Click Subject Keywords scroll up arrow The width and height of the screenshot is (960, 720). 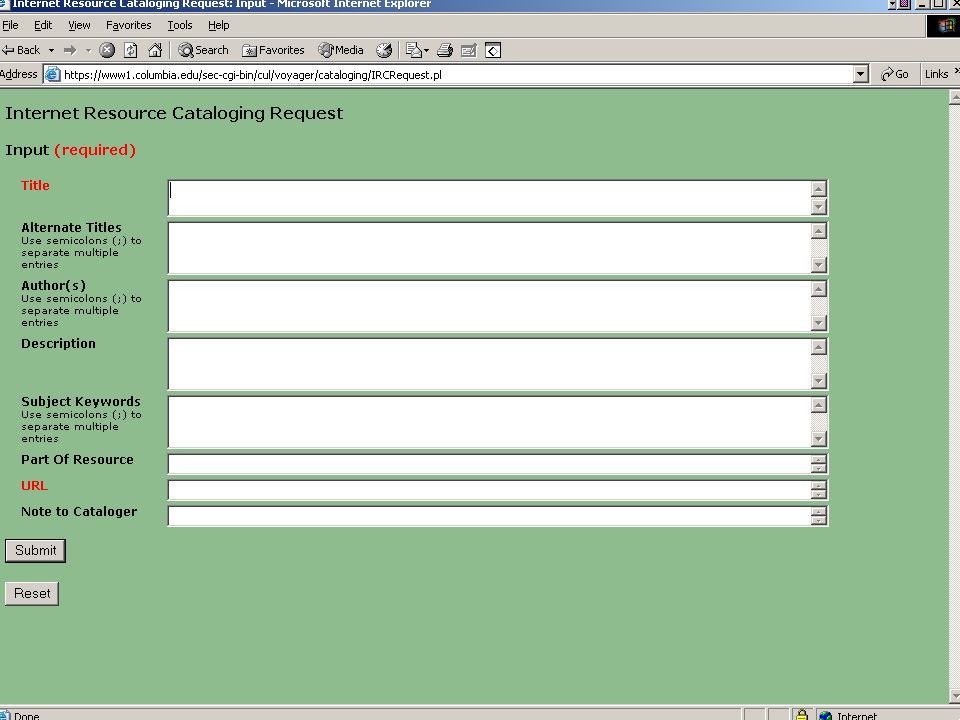(x=819, y=405)
